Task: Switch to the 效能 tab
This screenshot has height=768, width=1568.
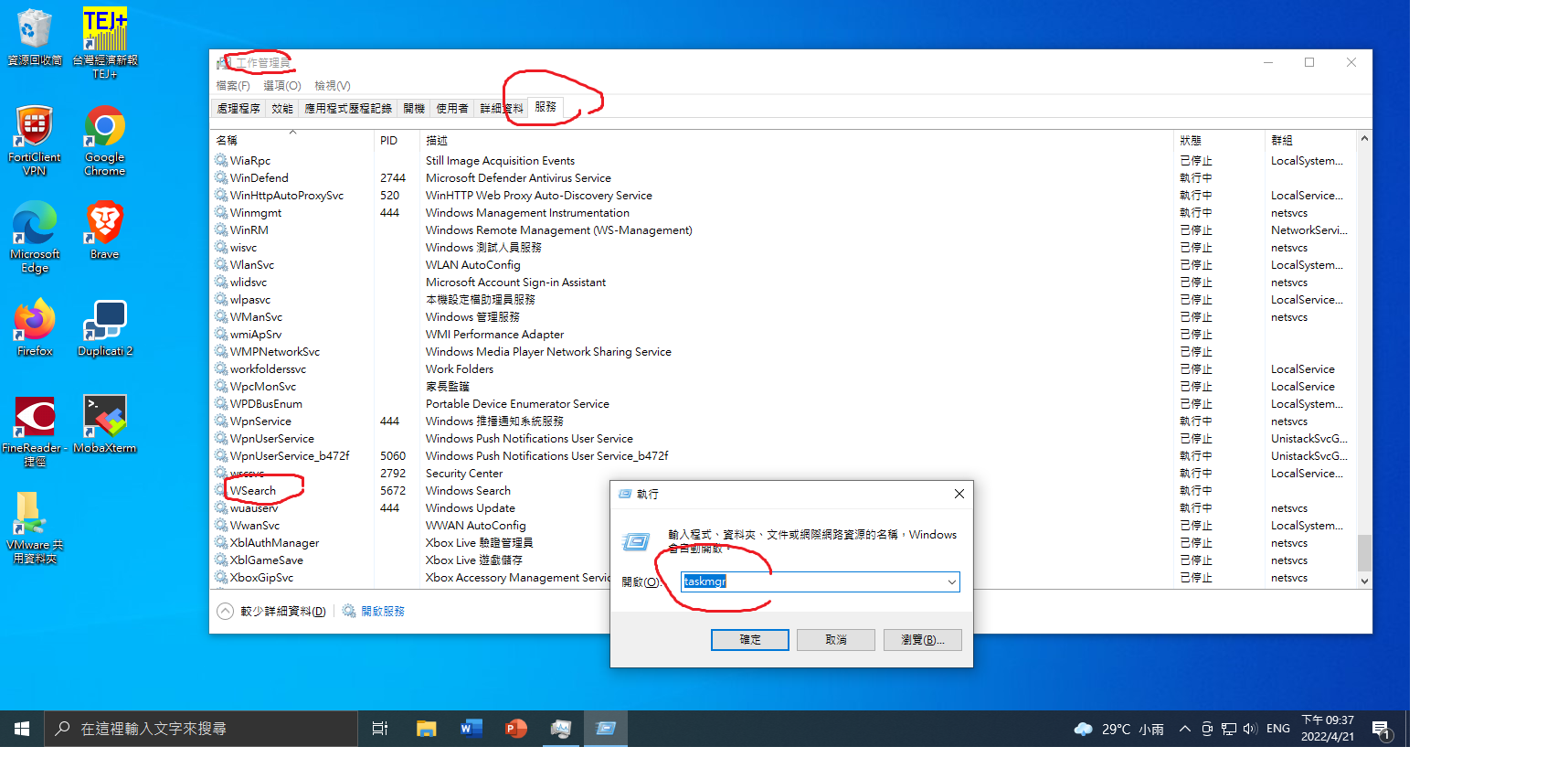Action: pos(282,109)
